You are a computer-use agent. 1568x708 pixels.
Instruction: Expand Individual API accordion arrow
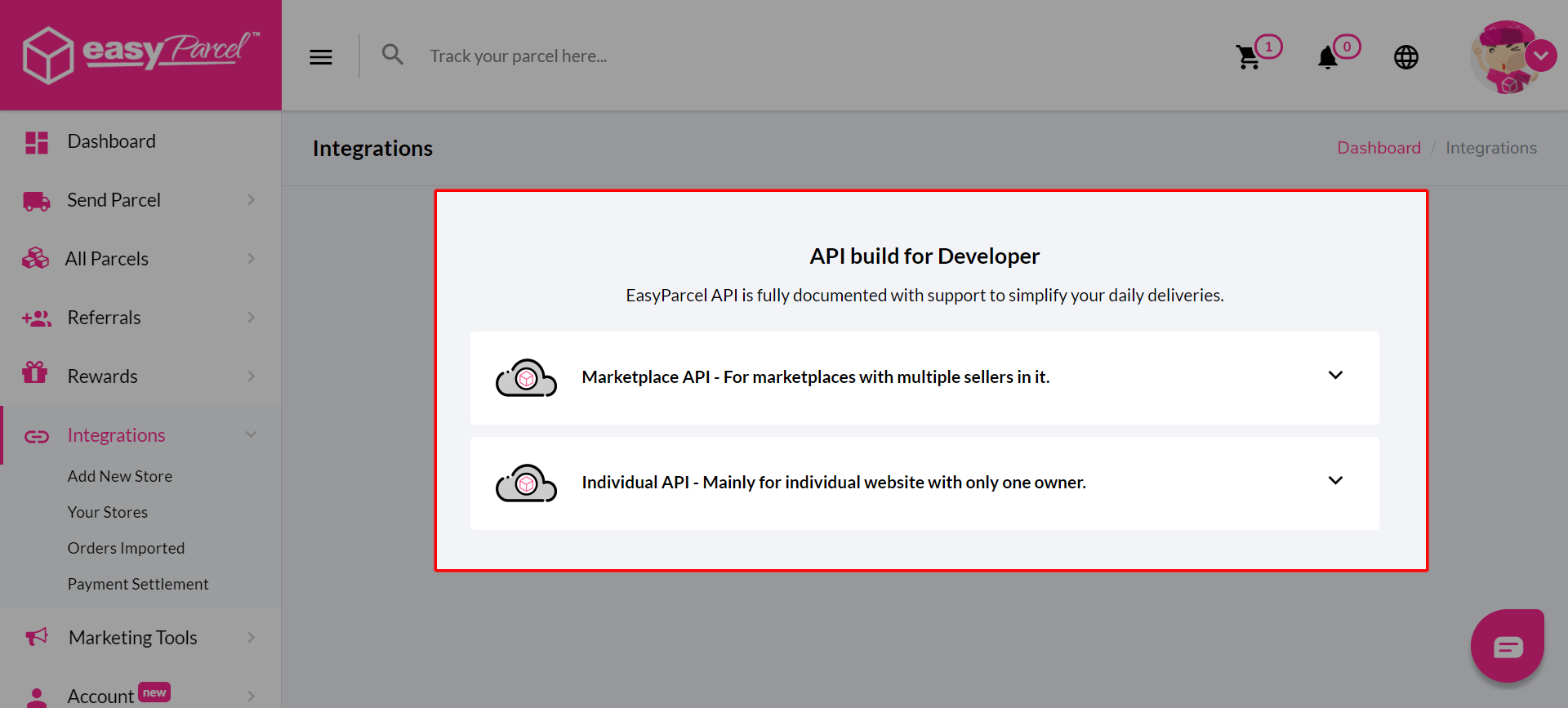coord(1335,481)
